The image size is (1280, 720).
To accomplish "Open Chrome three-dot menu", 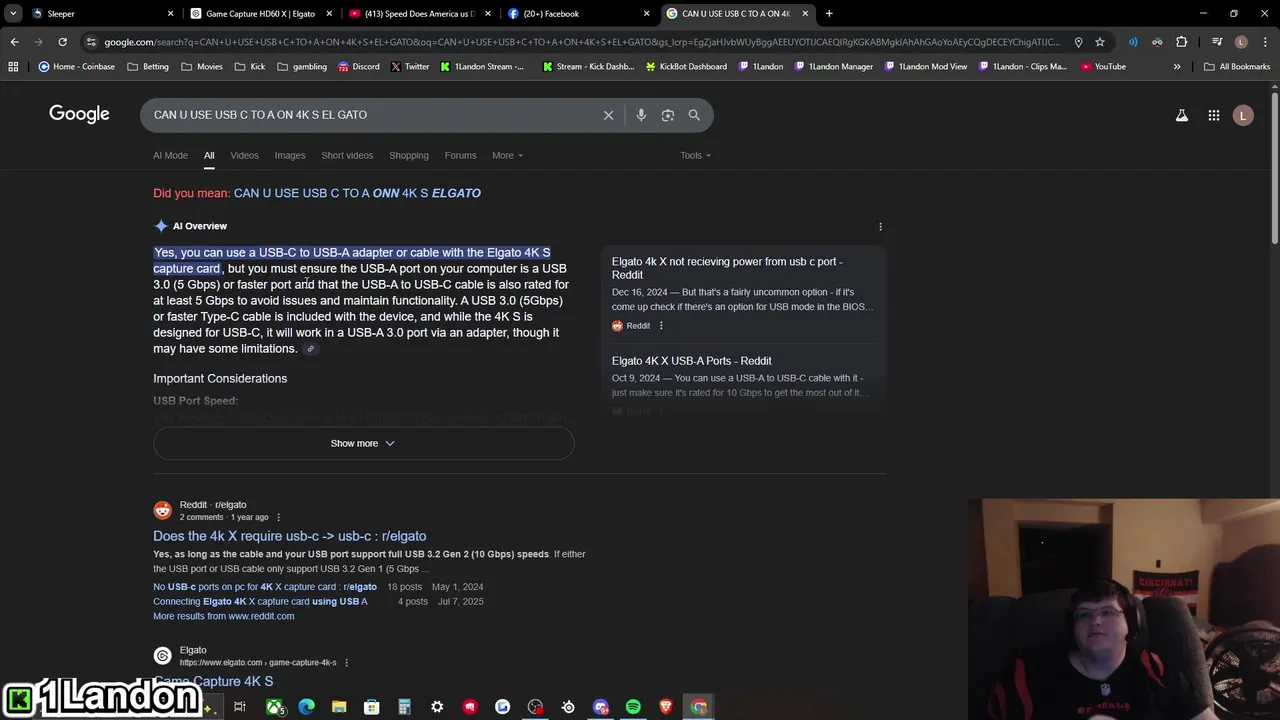I will 1265,42.
